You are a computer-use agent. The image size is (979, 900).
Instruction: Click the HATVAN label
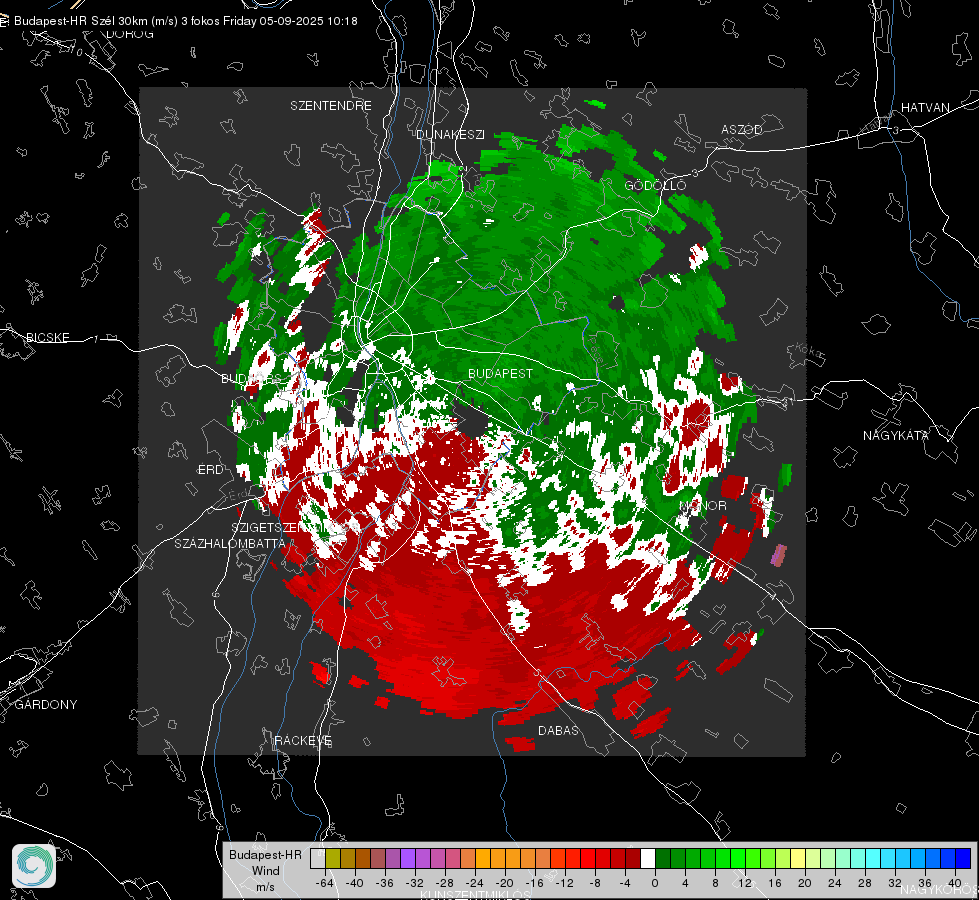925,107
